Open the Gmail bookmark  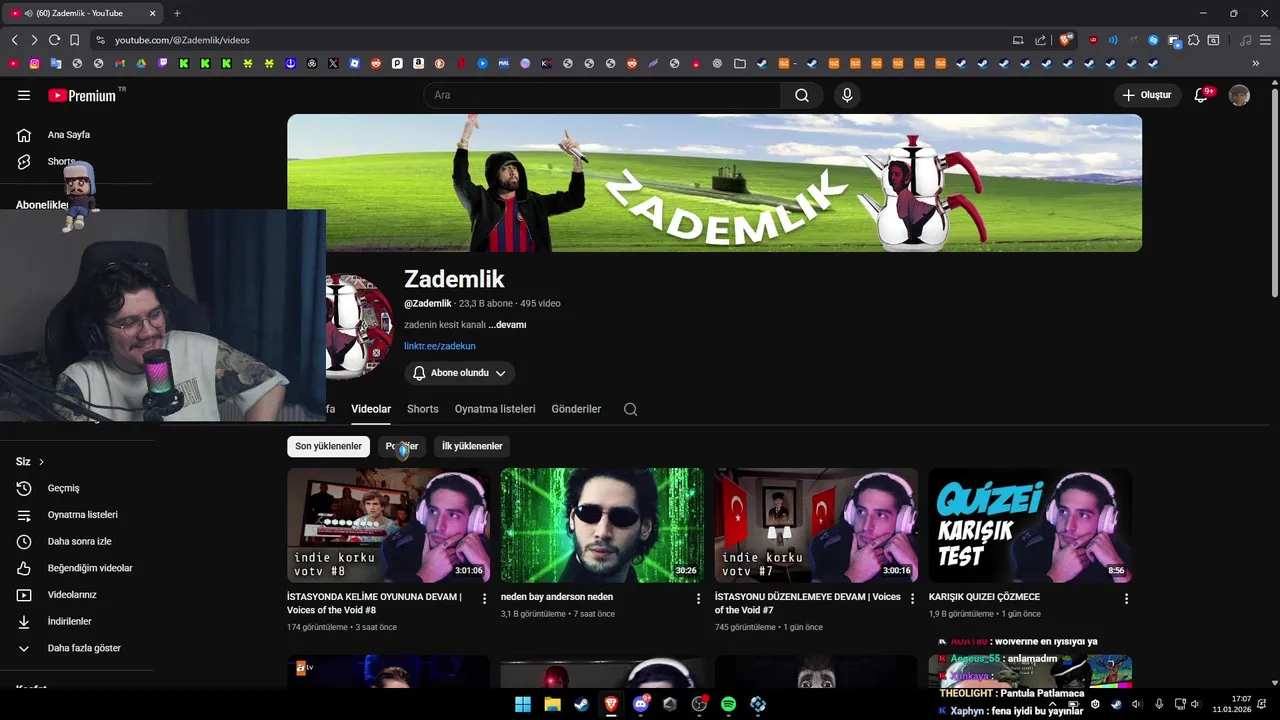pyautogui.click(x=120, y=63)
